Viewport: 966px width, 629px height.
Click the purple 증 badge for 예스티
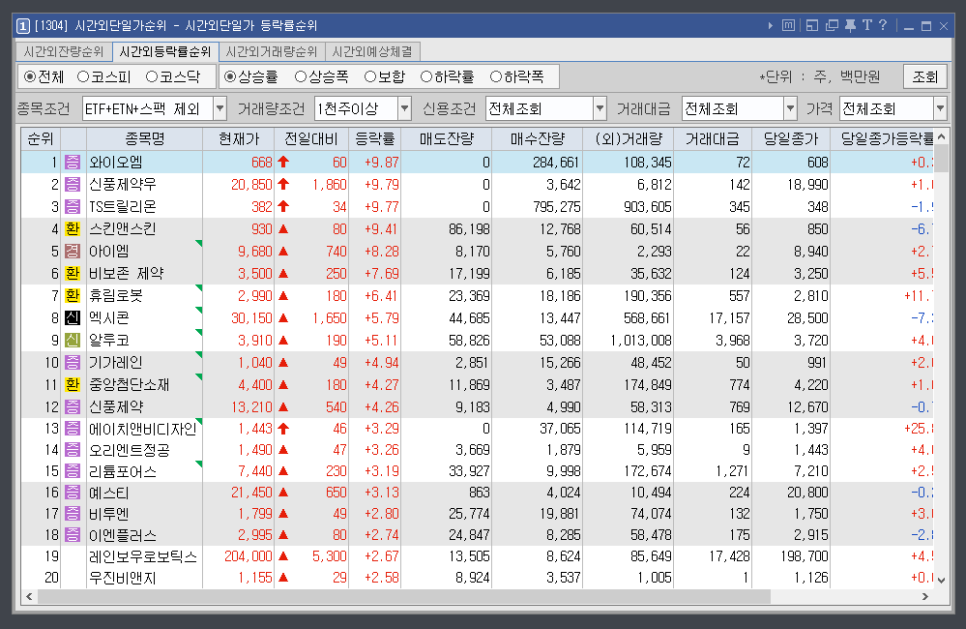pyautogui.click(x=73, y=492)
